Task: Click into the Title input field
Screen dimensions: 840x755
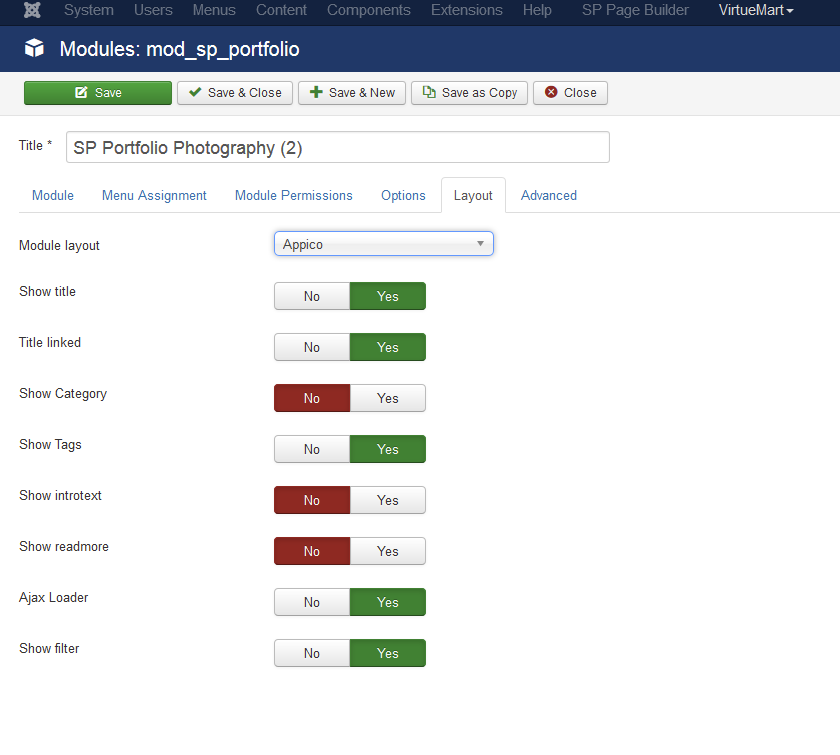Action: tap(337, 147)
